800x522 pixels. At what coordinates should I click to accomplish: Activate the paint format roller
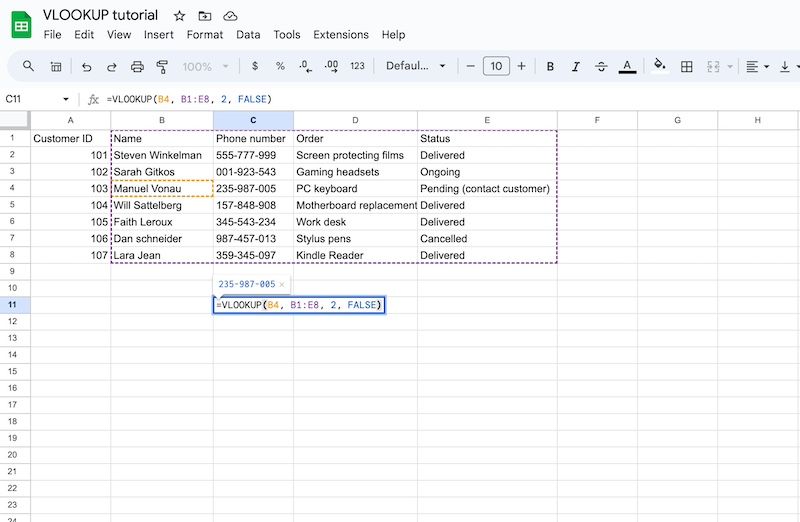click(x=162, y=66)
